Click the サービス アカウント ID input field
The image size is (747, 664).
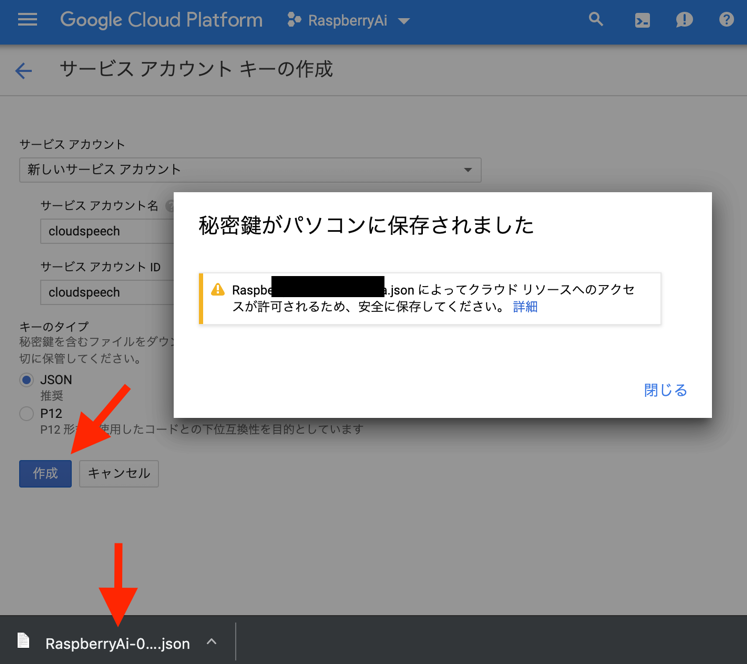point(107,292)
